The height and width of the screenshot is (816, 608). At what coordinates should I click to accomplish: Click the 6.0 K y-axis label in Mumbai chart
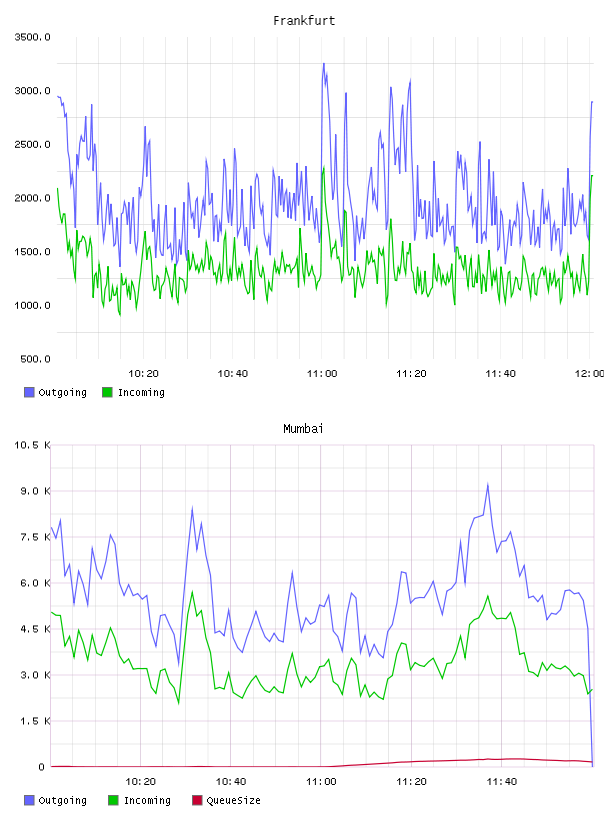[35, 583]
